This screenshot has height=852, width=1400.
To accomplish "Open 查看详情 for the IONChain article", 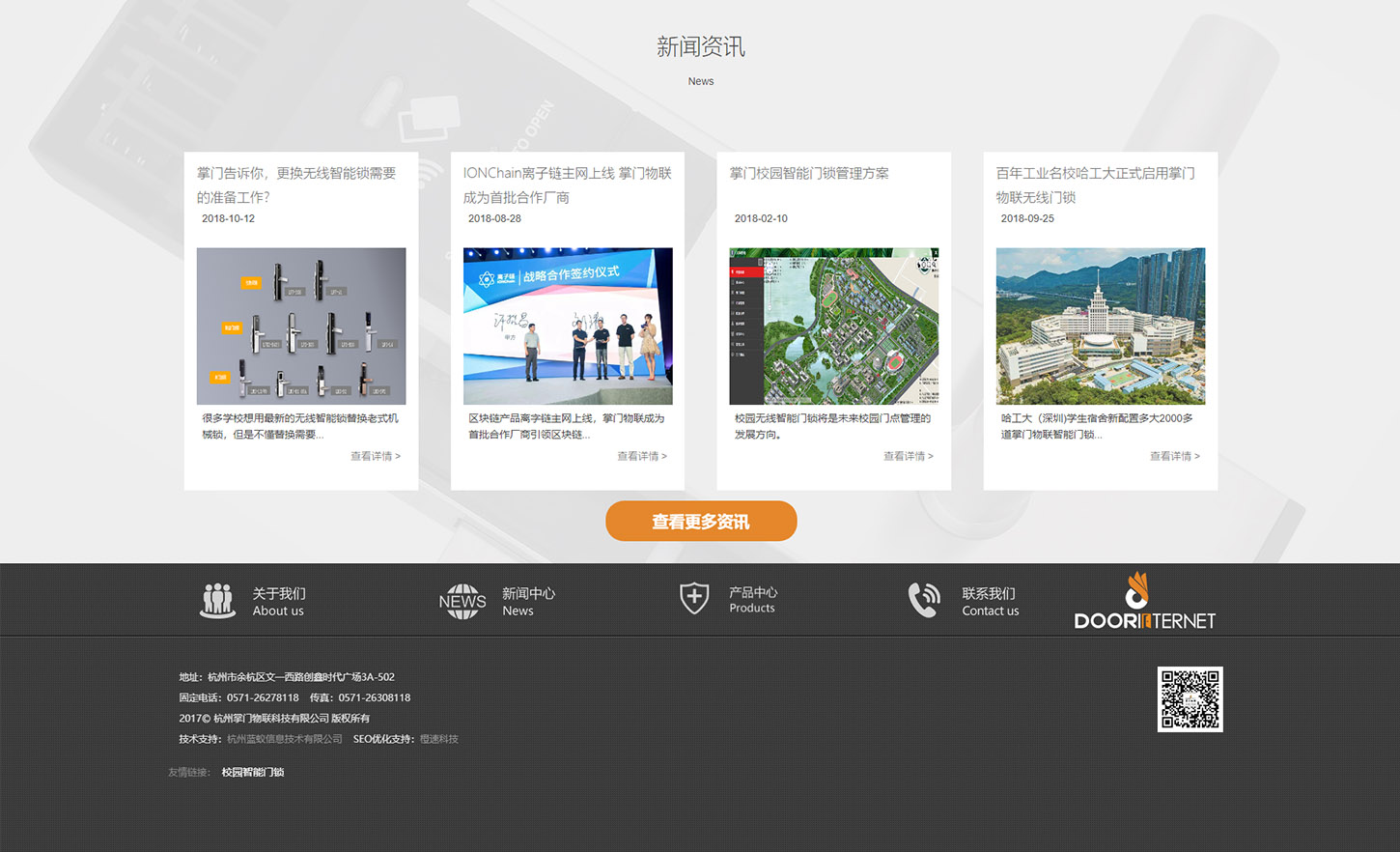I will click(642, 456).
